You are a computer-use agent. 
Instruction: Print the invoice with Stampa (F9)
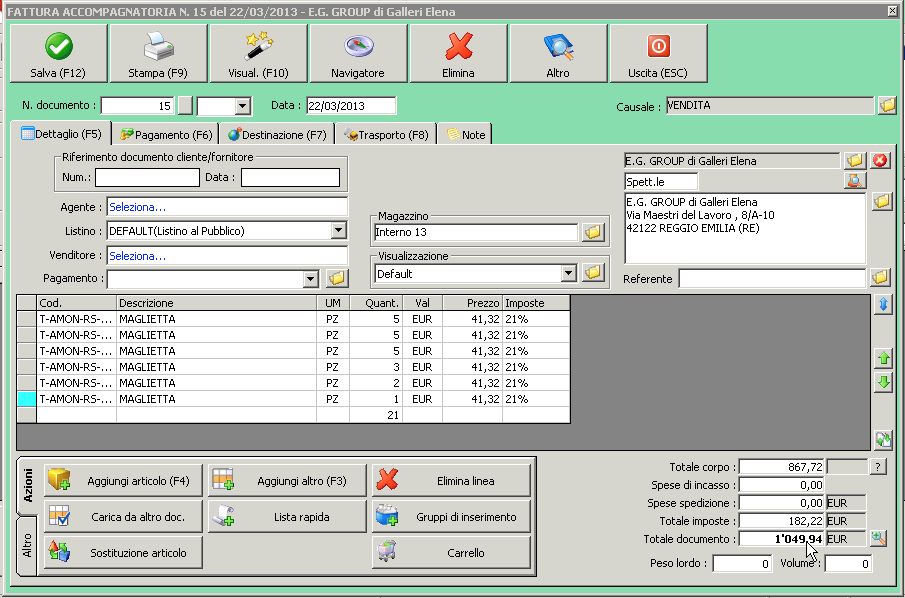158,53
